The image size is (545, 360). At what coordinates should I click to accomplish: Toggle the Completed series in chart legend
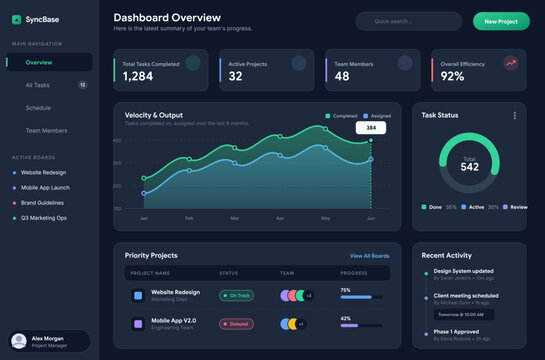341,116
